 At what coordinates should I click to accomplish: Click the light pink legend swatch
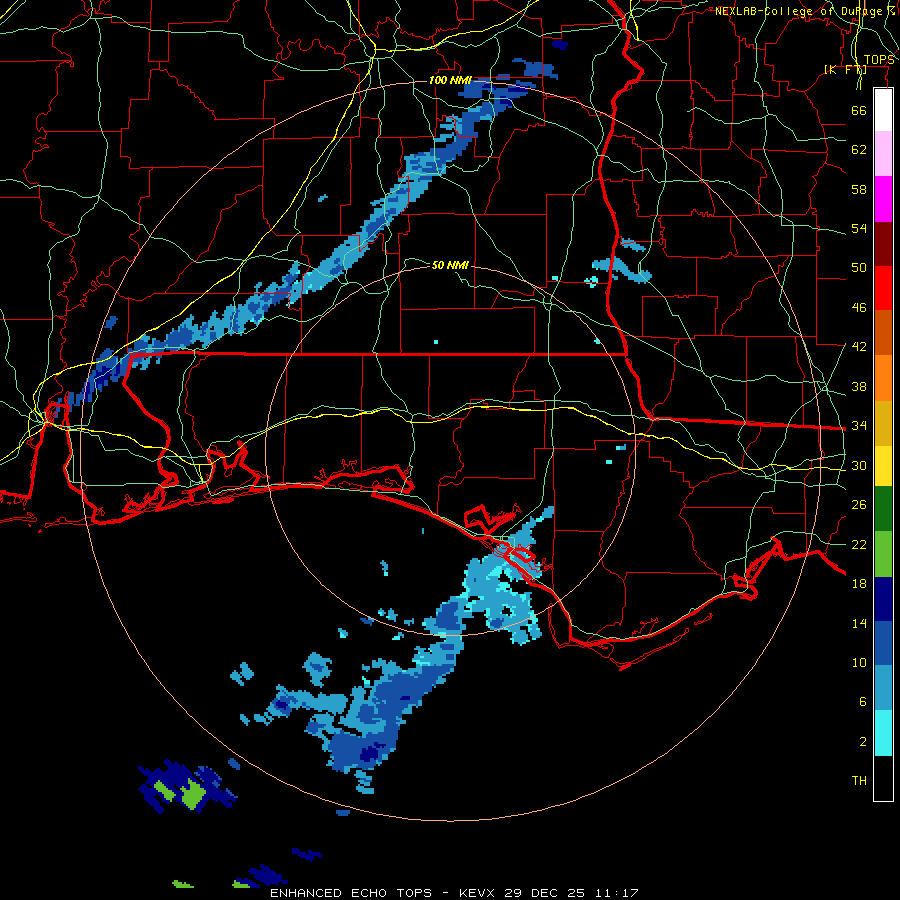click(883, 154)
